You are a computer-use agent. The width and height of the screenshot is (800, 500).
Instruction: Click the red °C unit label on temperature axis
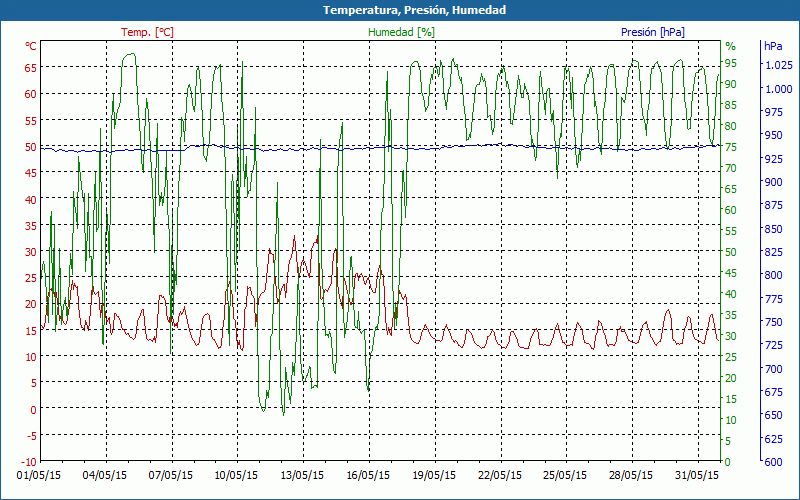31,46
